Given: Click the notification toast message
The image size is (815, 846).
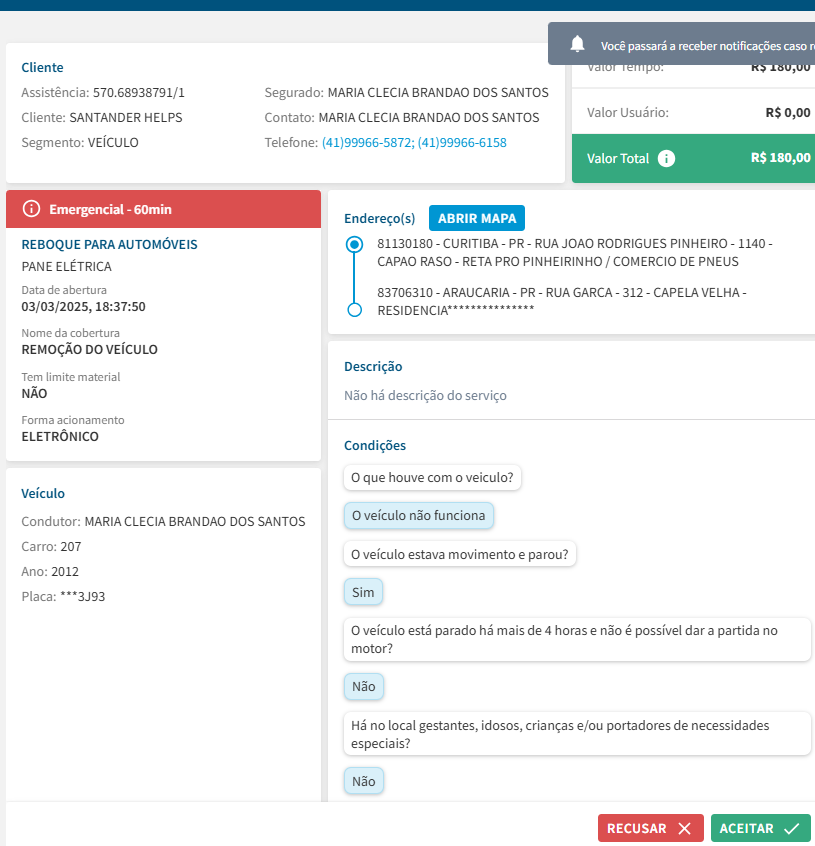Looking at the screenshot, I should pyautogui.click(x=700, y=46).
